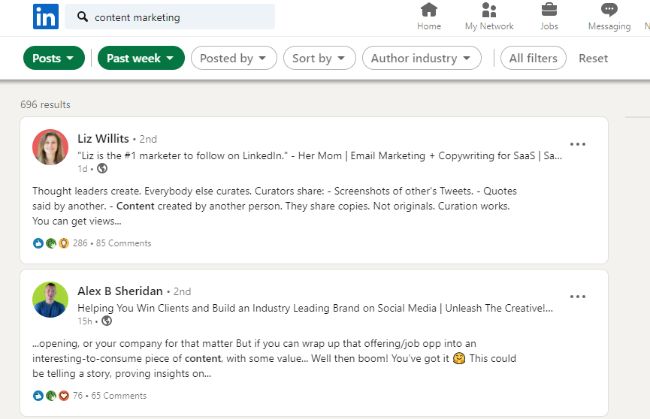The image size is (650, 419).
Task: Open the Sort by dropdown
Action: [319, 58]
